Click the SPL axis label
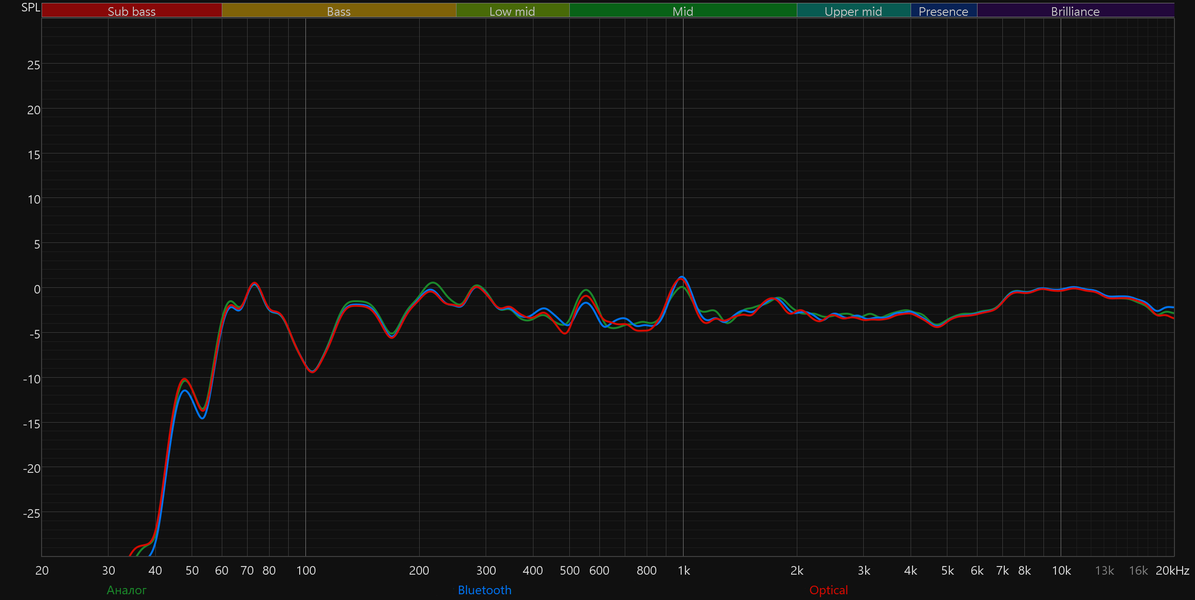This screenshot has height=600, width=1195. (30, 8)
